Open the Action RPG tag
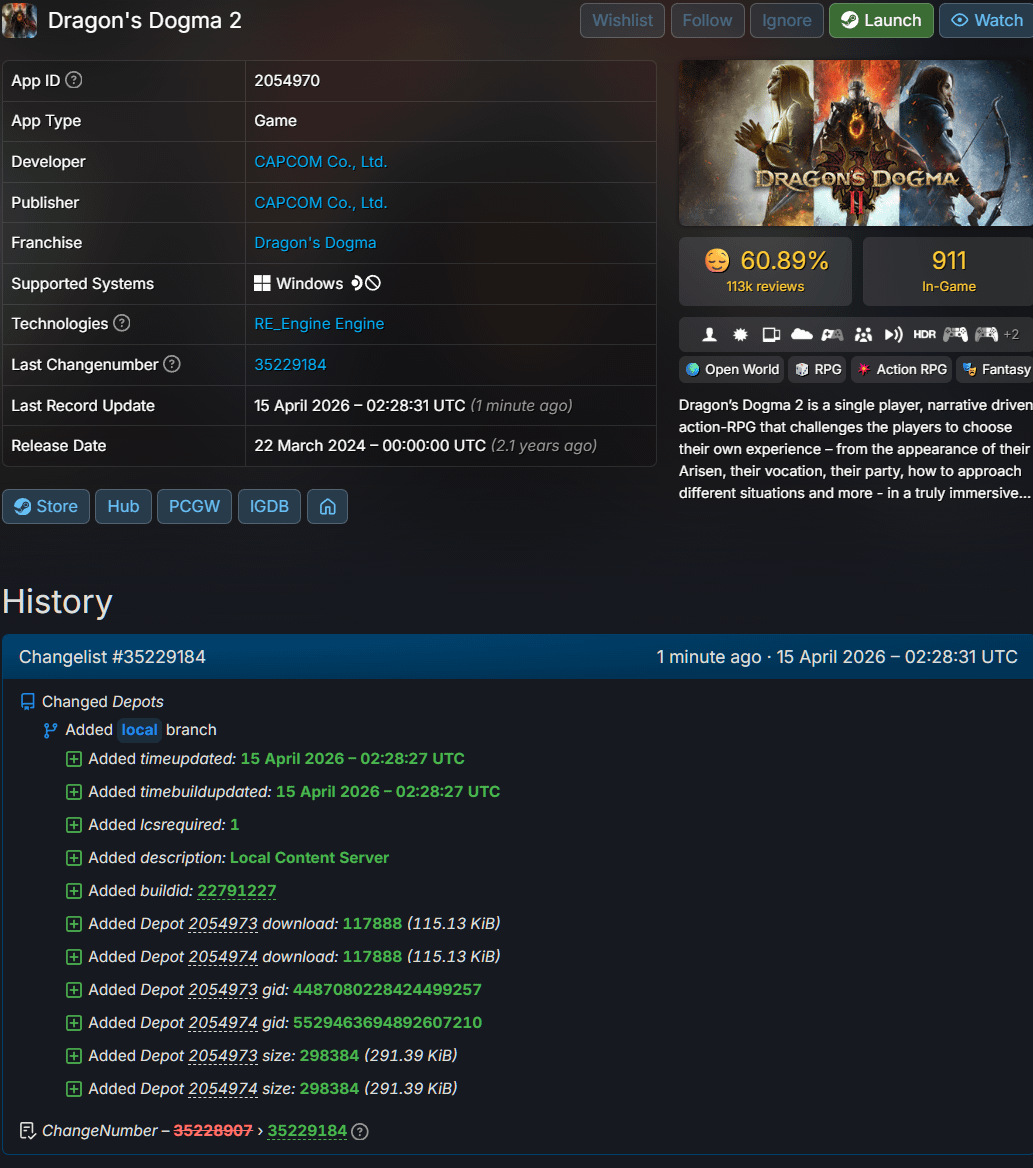 [901, 369]
